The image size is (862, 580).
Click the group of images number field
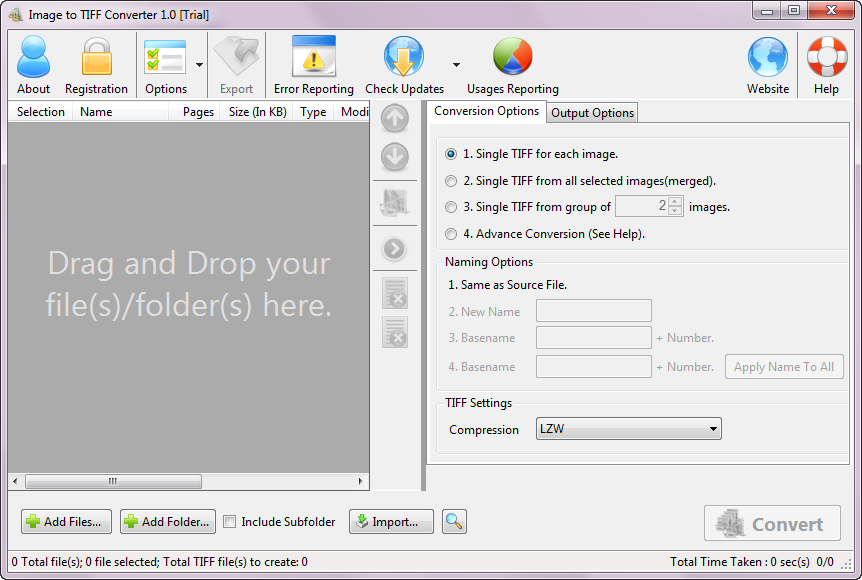coord(642,206)
